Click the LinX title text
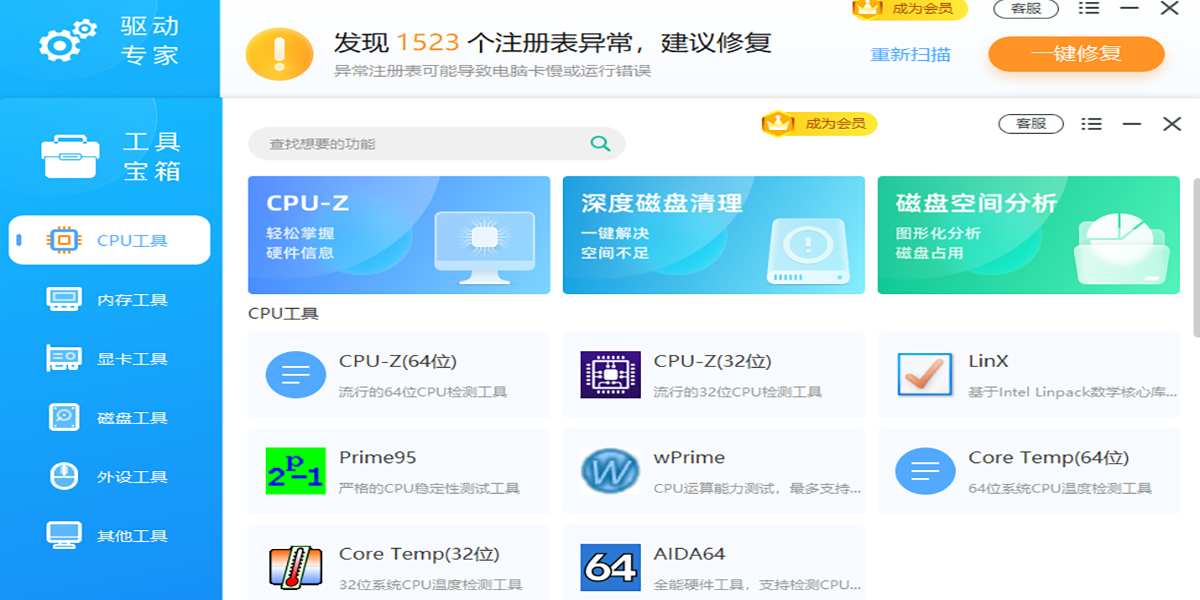 point(988,362)
